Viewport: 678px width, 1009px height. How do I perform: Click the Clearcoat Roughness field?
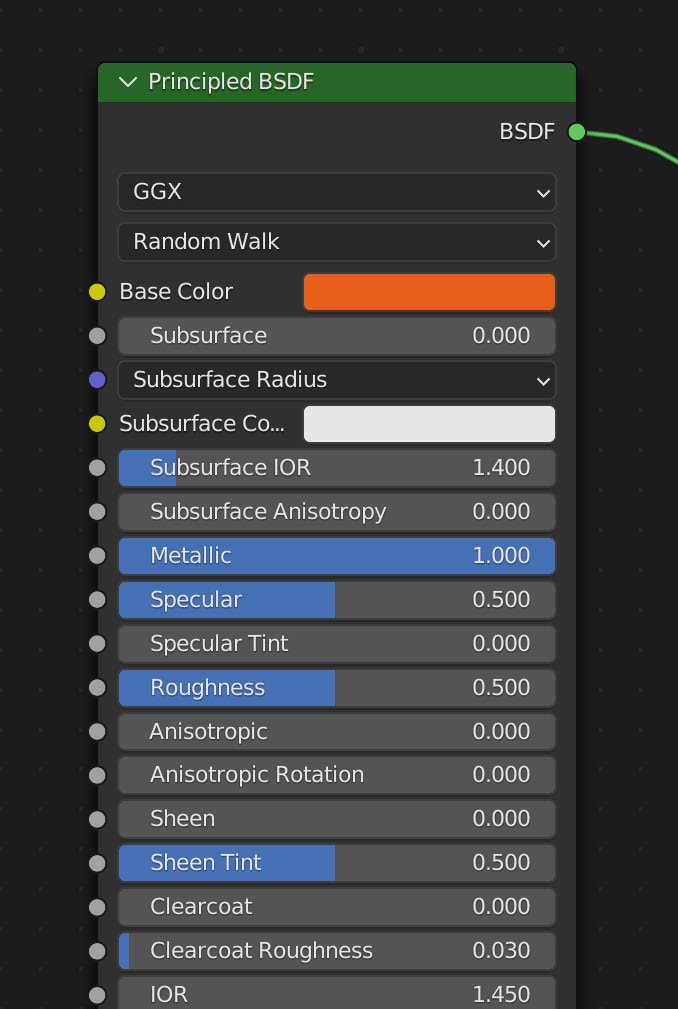(337, 950)
